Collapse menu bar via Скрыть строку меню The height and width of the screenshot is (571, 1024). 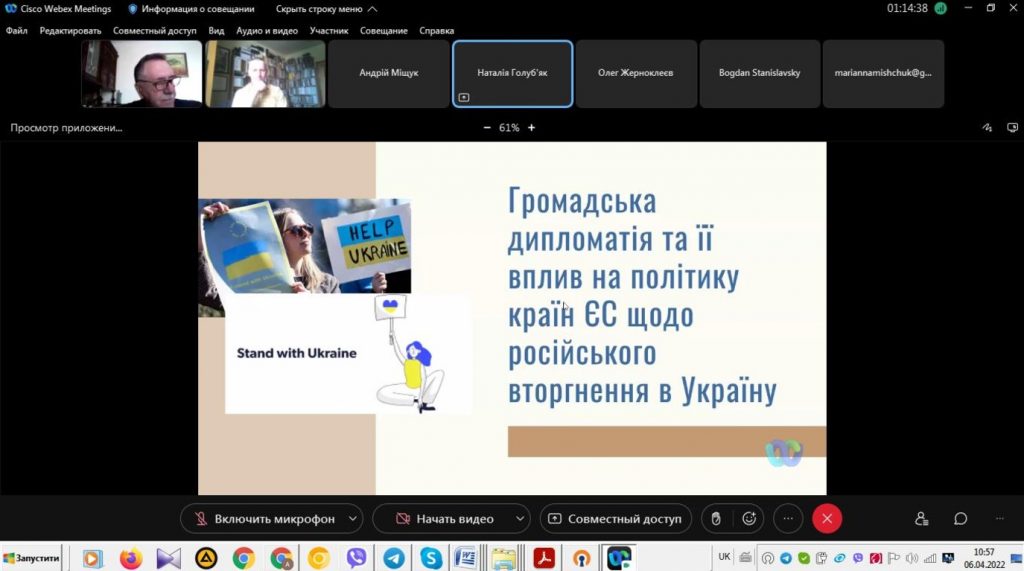point(325,9)
